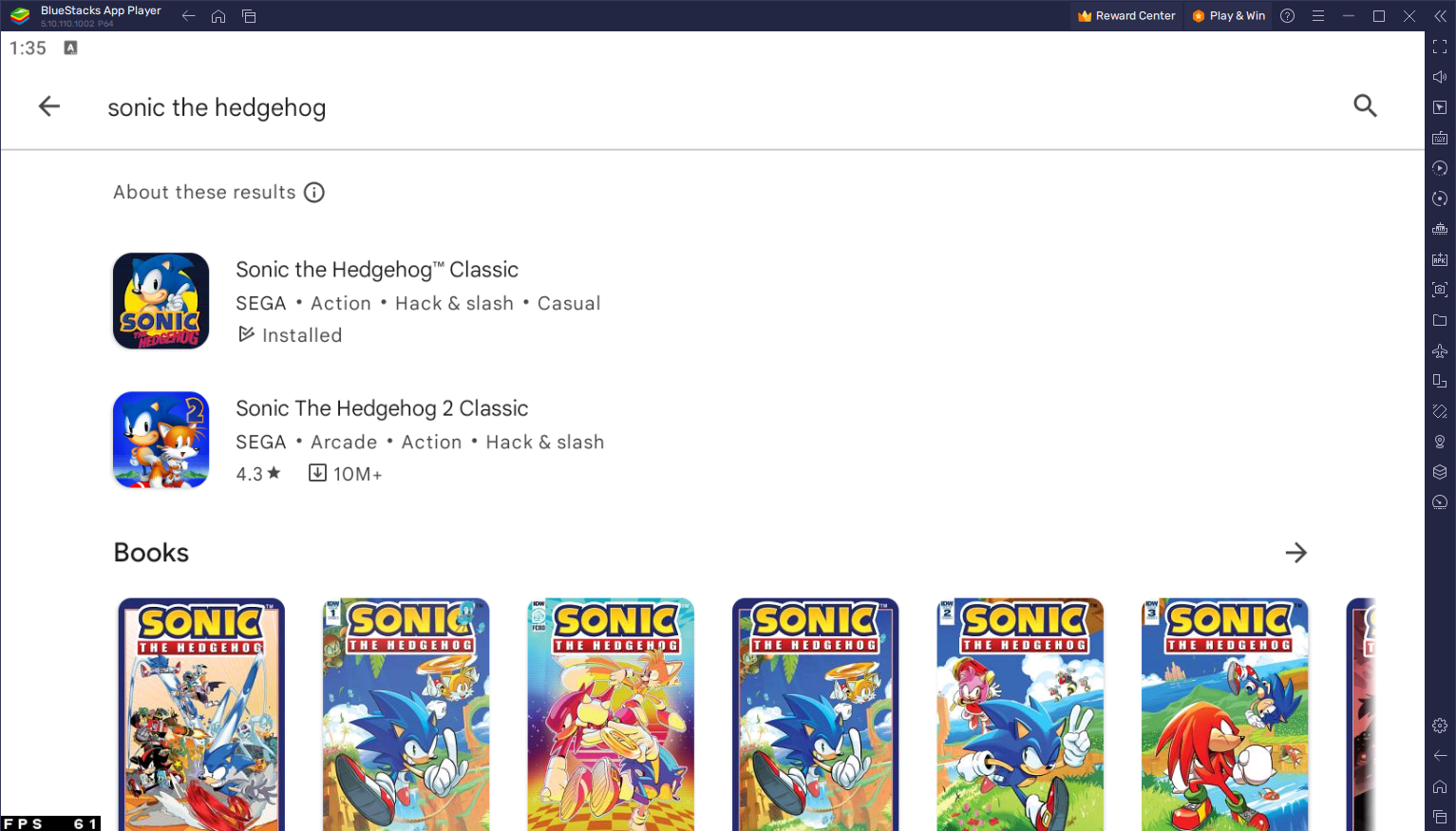Screen dimensions: 1456x831
Task: Open the media folder icon in the sidebar
Action: (1440, 320)
